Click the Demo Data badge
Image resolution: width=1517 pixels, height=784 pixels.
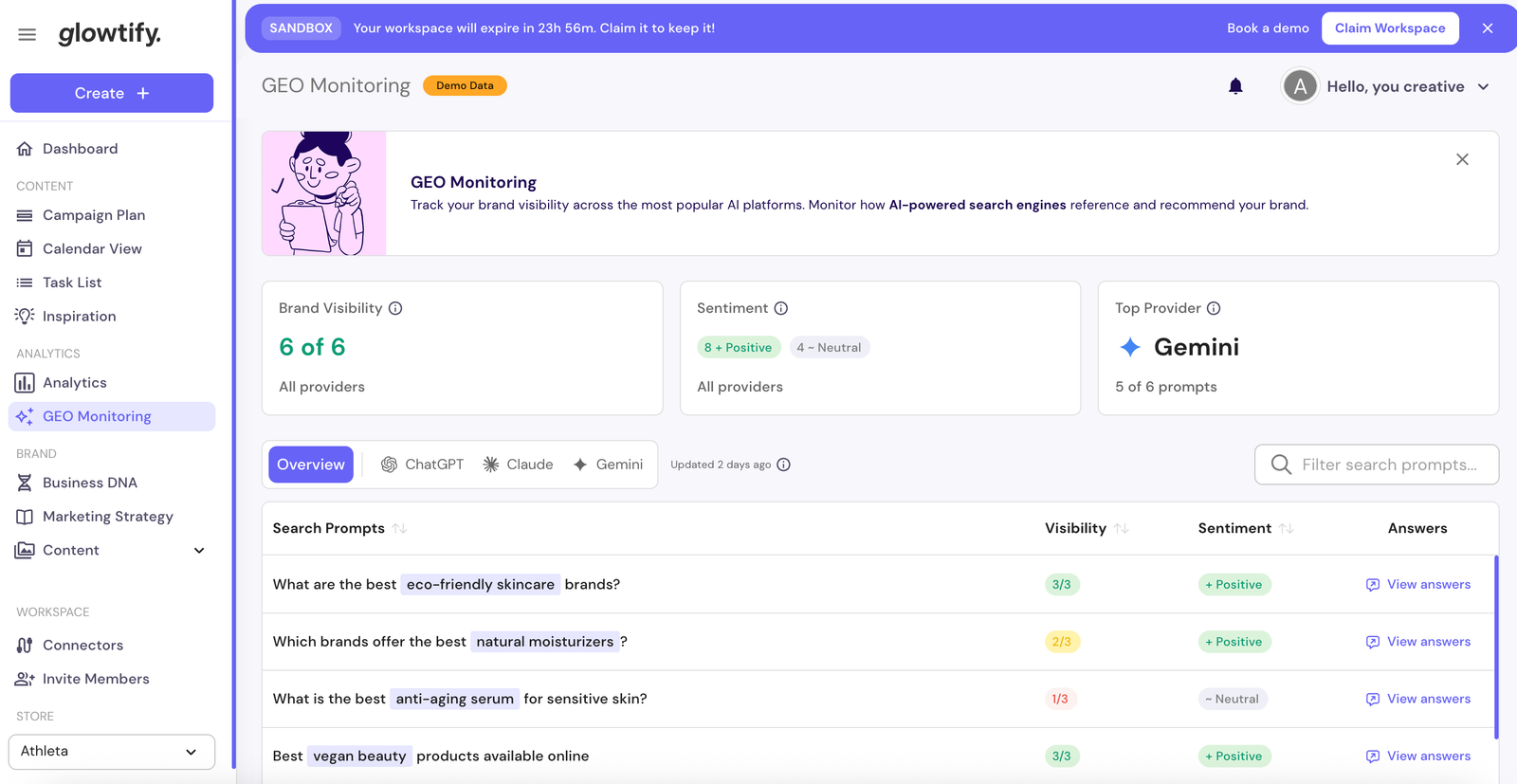click(465, 85)
